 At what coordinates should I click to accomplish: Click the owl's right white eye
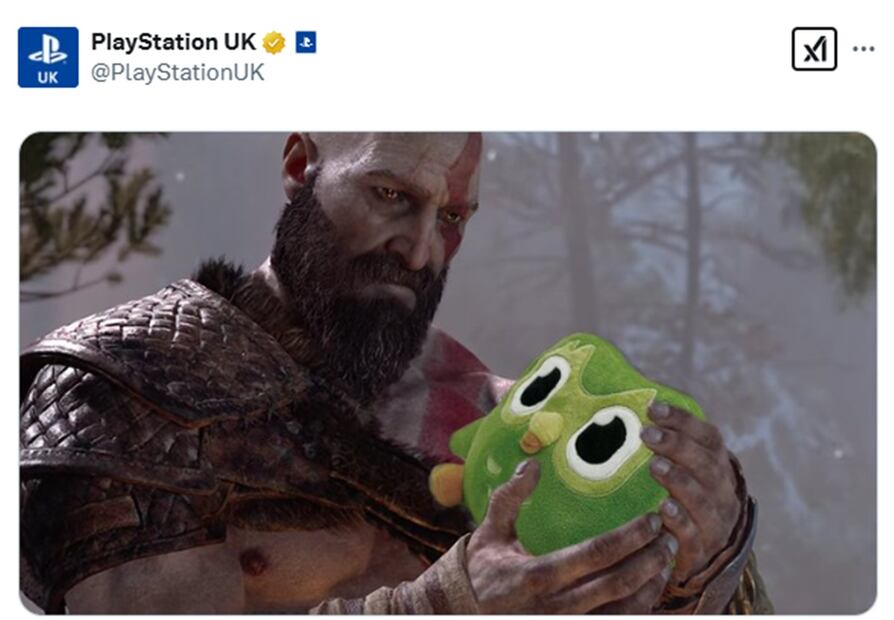(604, 441)
